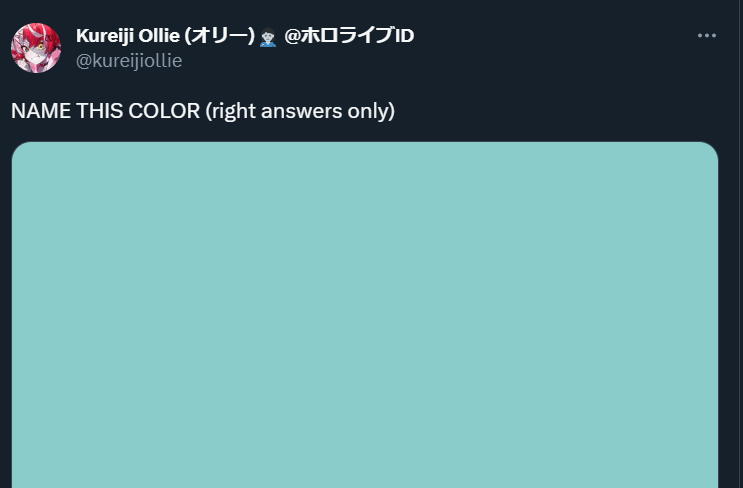
Task: Open the teal color image attachment
Action: tap(365, 315)
